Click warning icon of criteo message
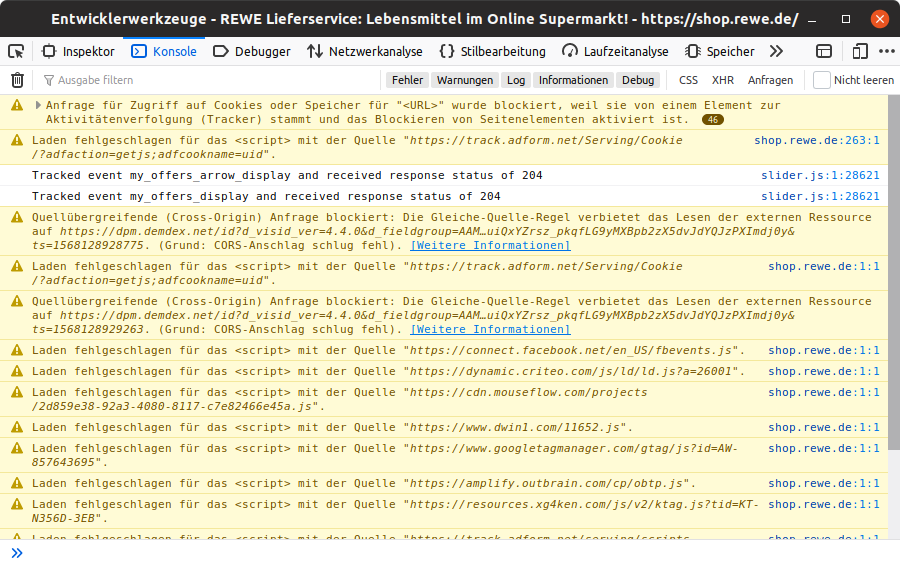The width and height of the screenshot is (900, 567). [17, 371]
